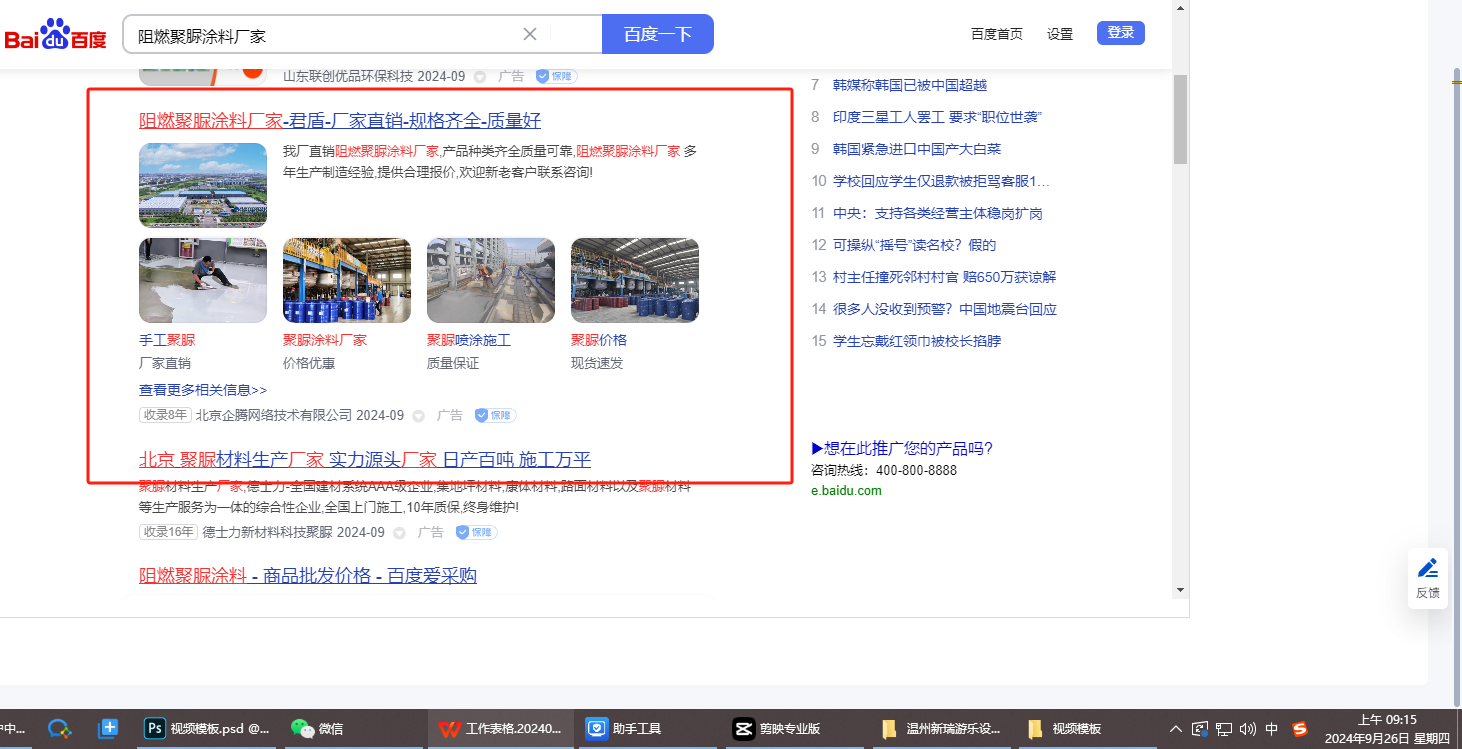Click the Baidu logo
The width and height of the screenshot is (1462, 749).
tap(55, 36)
